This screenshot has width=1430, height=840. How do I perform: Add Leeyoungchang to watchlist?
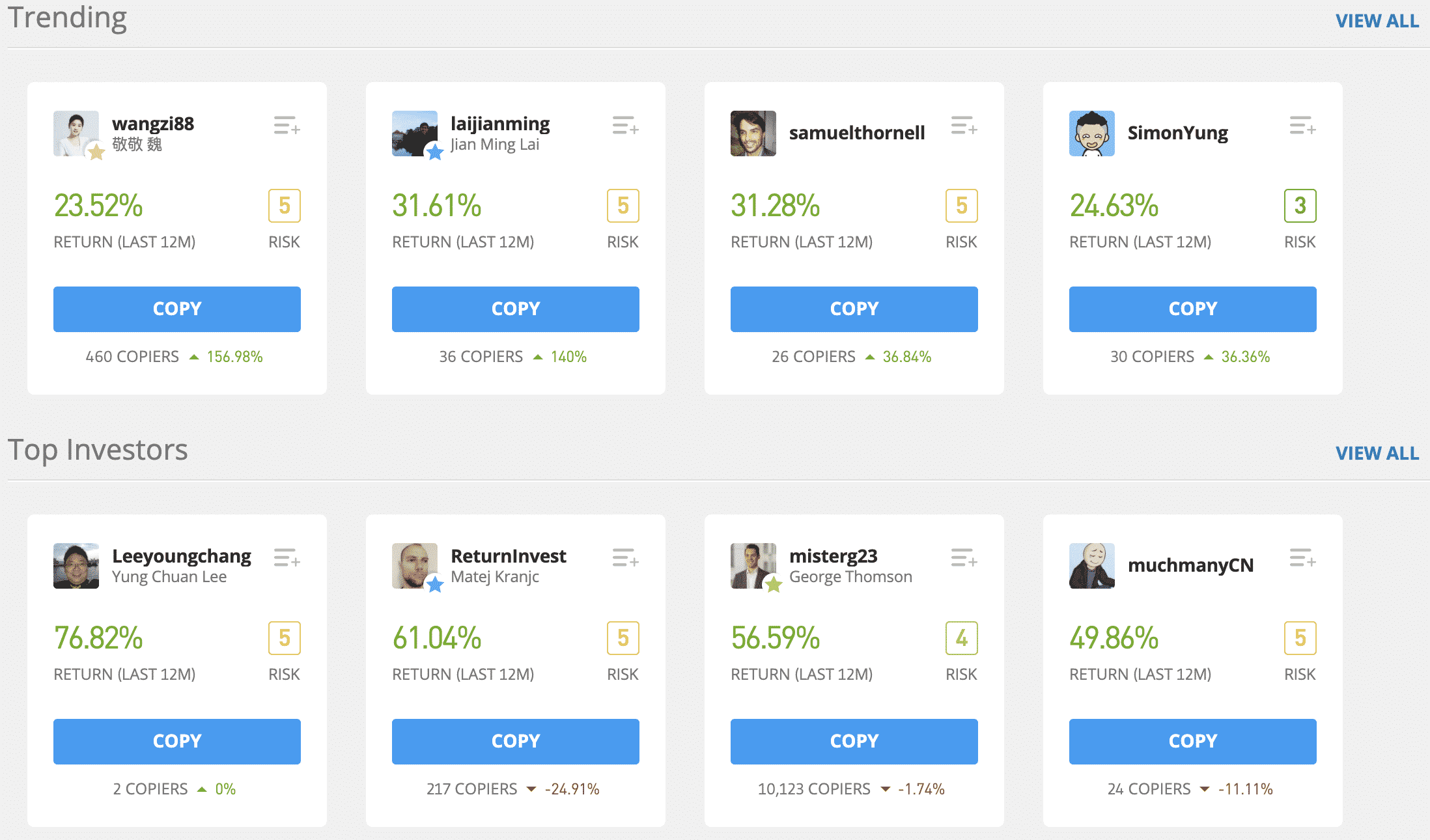pos(287,558)
